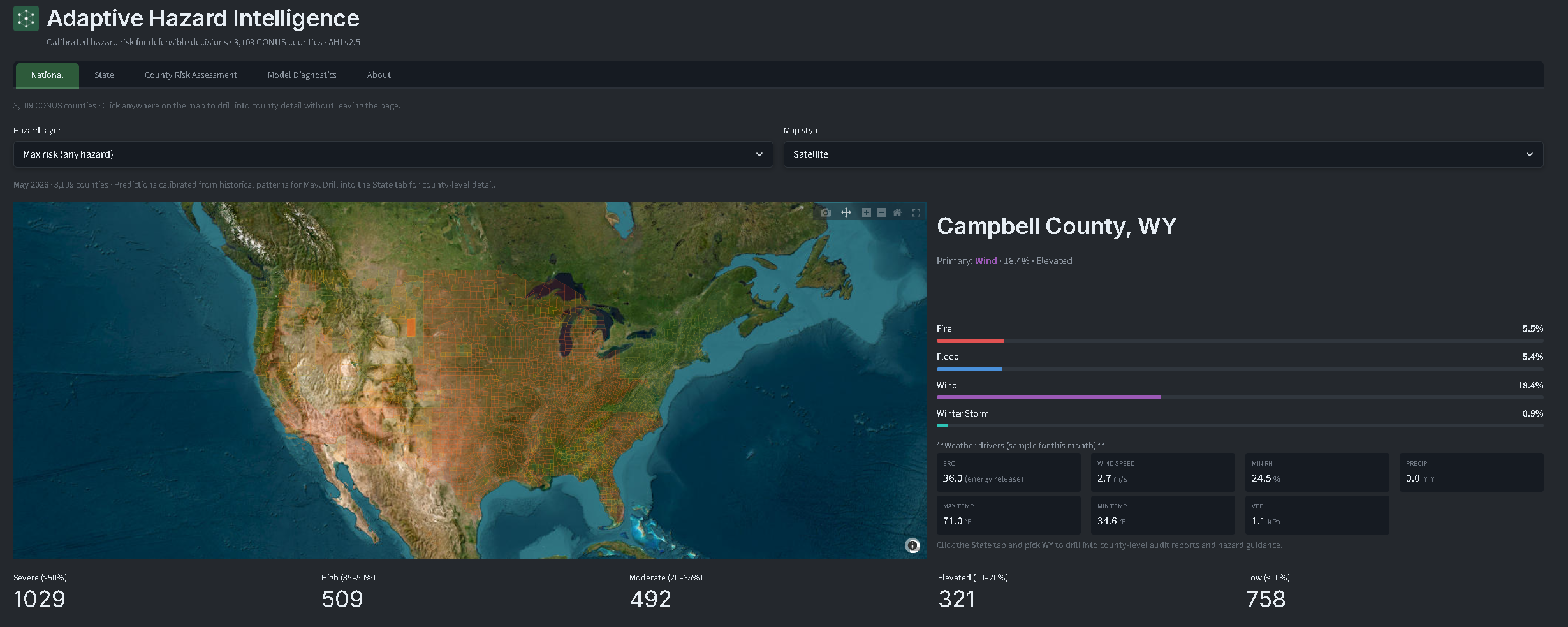Click 'Weather drivers (sample for this month)' label

(1021, 445)
